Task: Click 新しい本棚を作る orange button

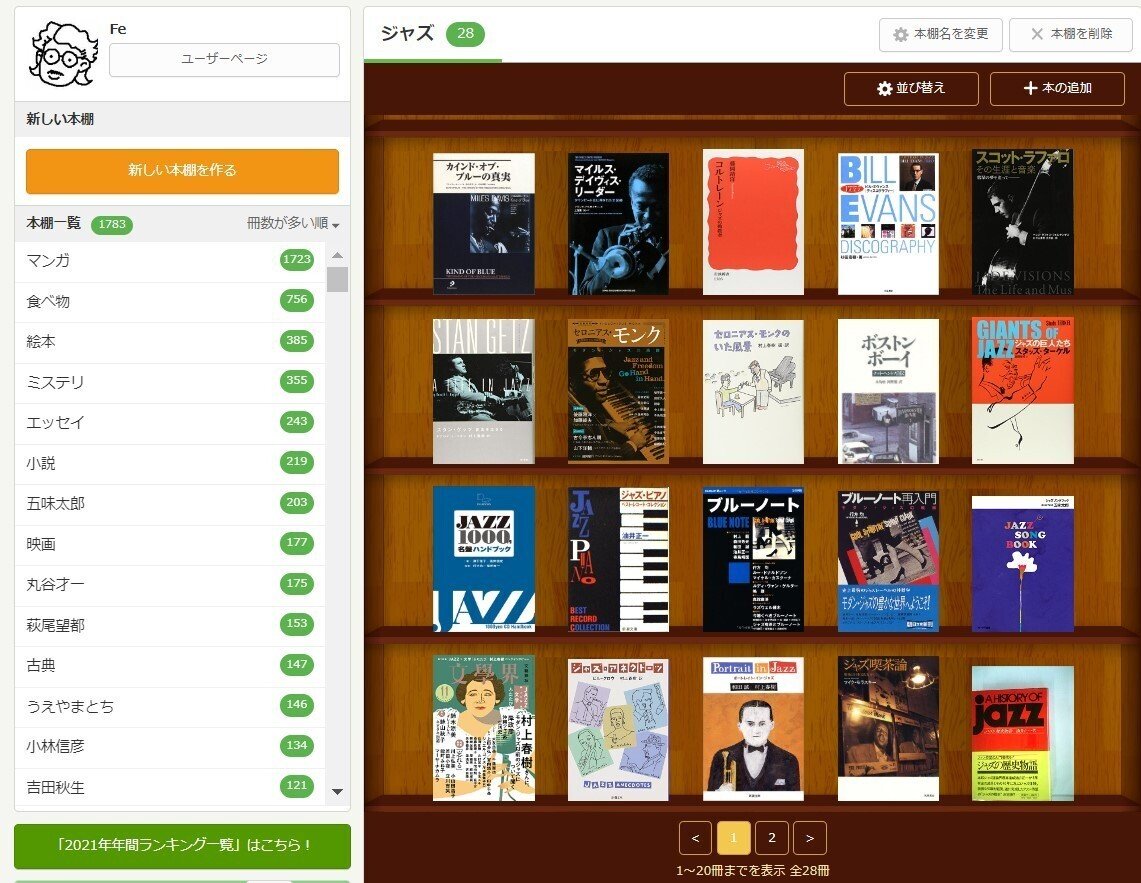Action: (182, 171)
